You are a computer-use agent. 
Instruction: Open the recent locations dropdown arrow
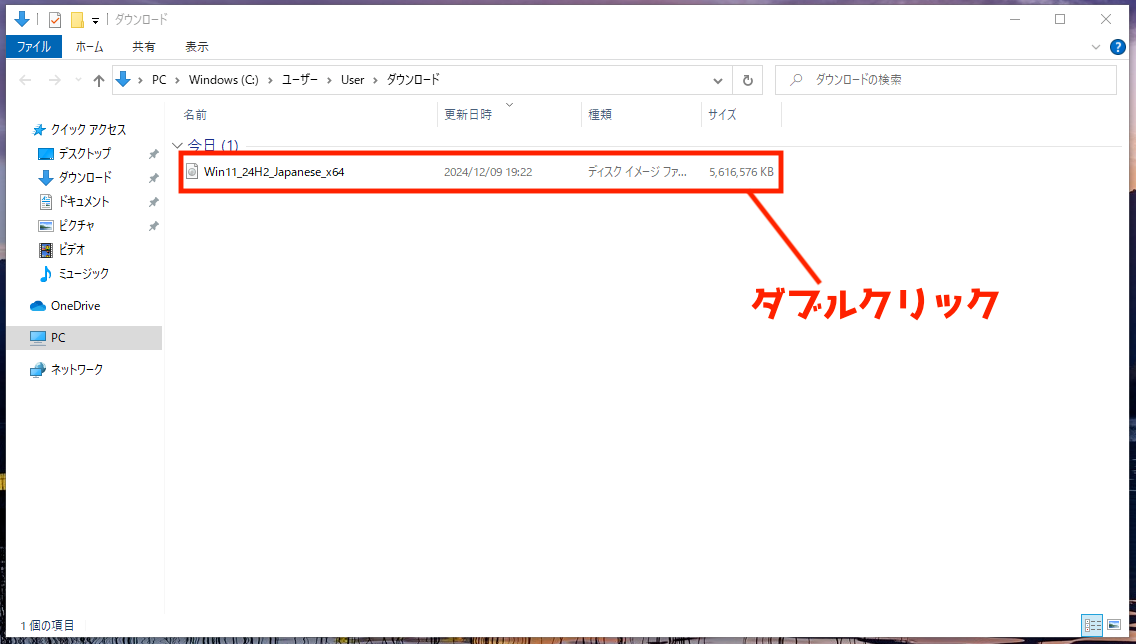tap(78, 80)
